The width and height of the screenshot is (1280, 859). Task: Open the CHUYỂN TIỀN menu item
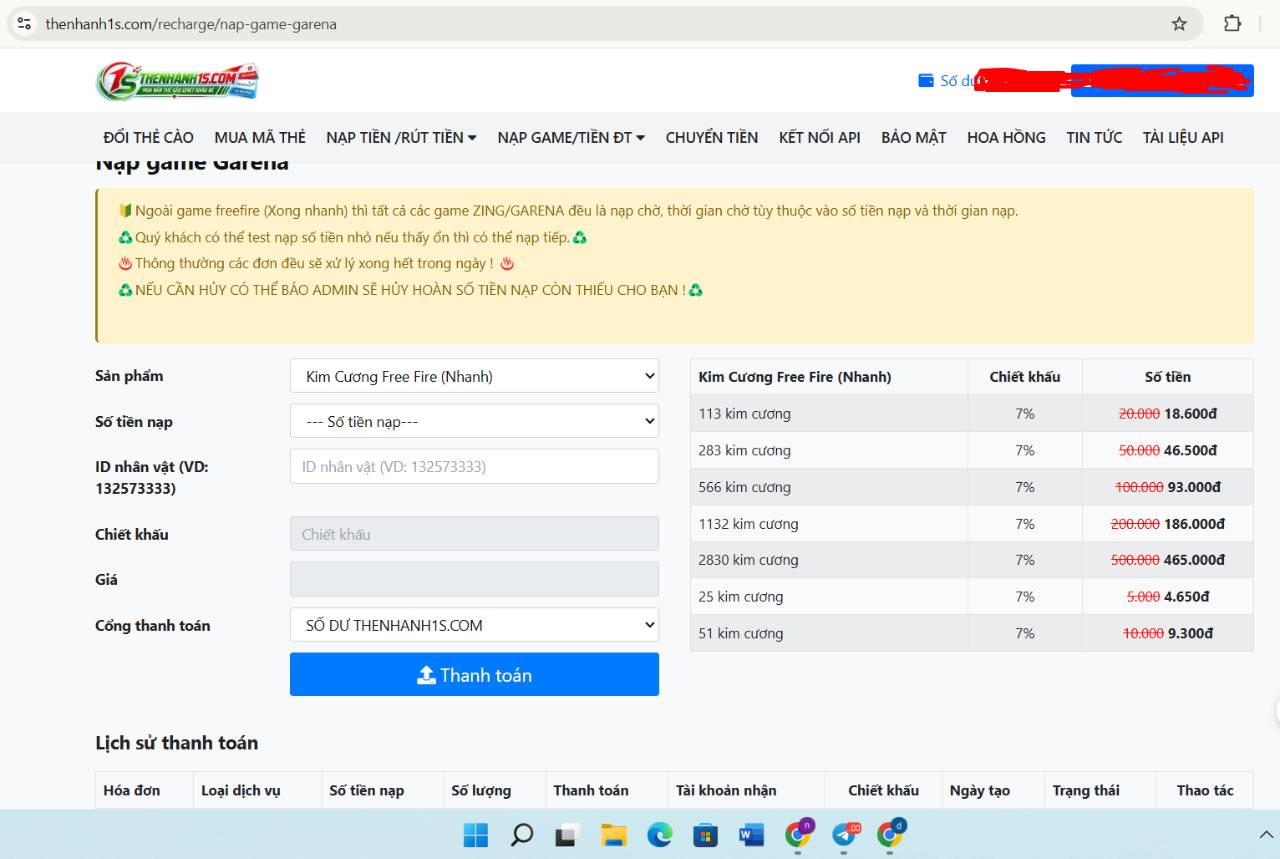click(712, 138)
